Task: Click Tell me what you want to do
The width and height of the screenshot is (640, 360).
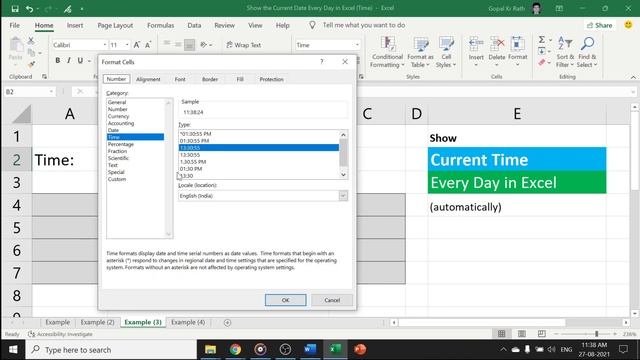Action: coord(364,25)
